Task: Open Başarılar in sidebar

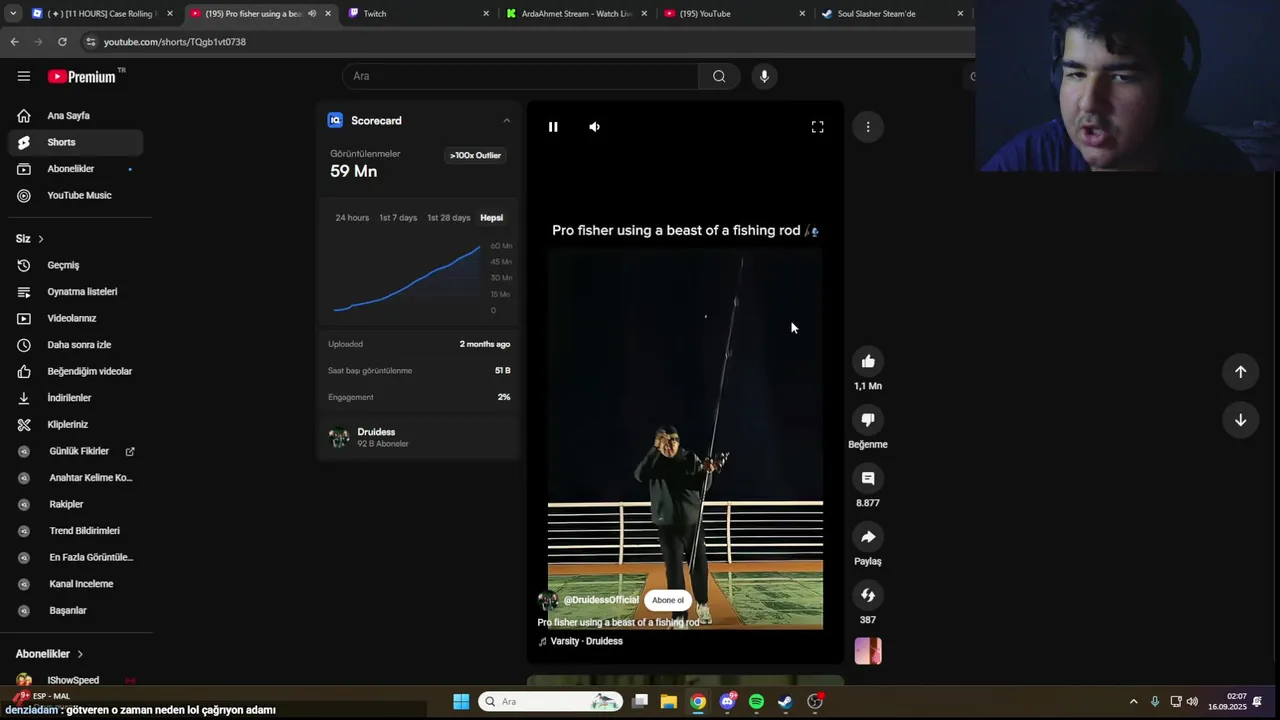Action: (76, 610)
